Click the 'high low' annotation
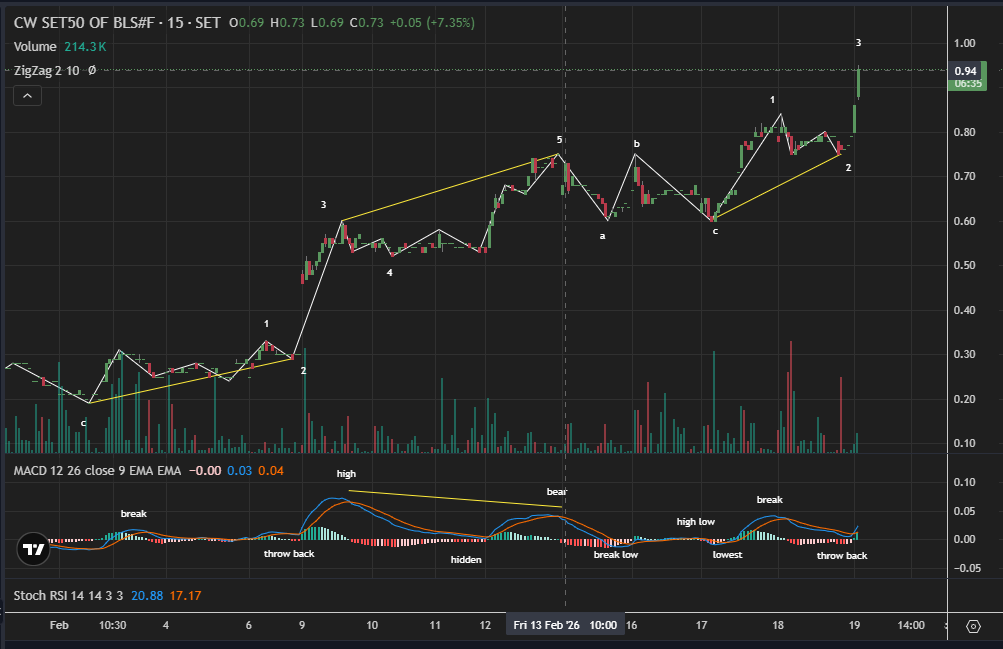 696,522
